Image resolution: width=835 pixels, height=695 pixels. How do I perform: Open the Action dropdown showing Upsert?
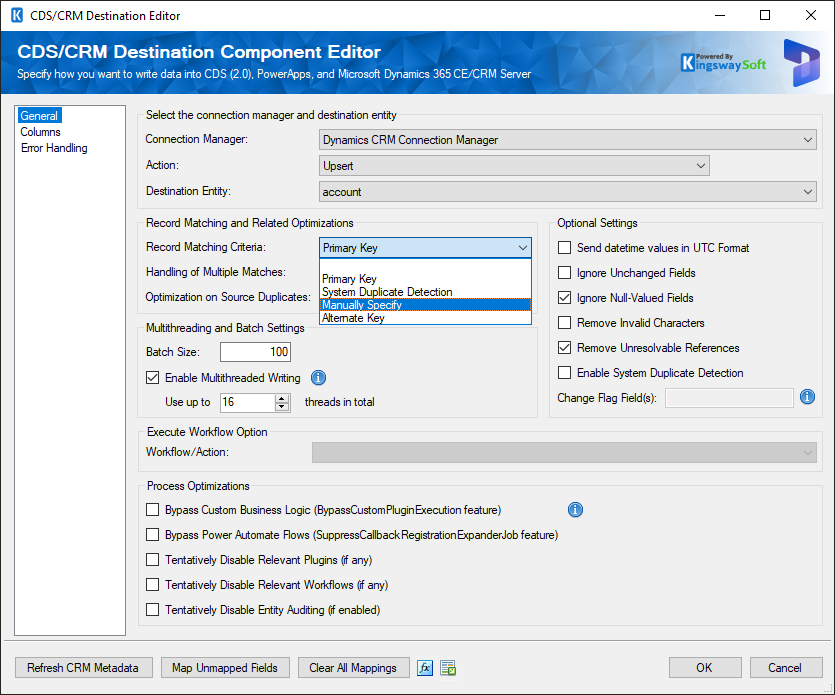pyautogui.click(x=514, y=166)
